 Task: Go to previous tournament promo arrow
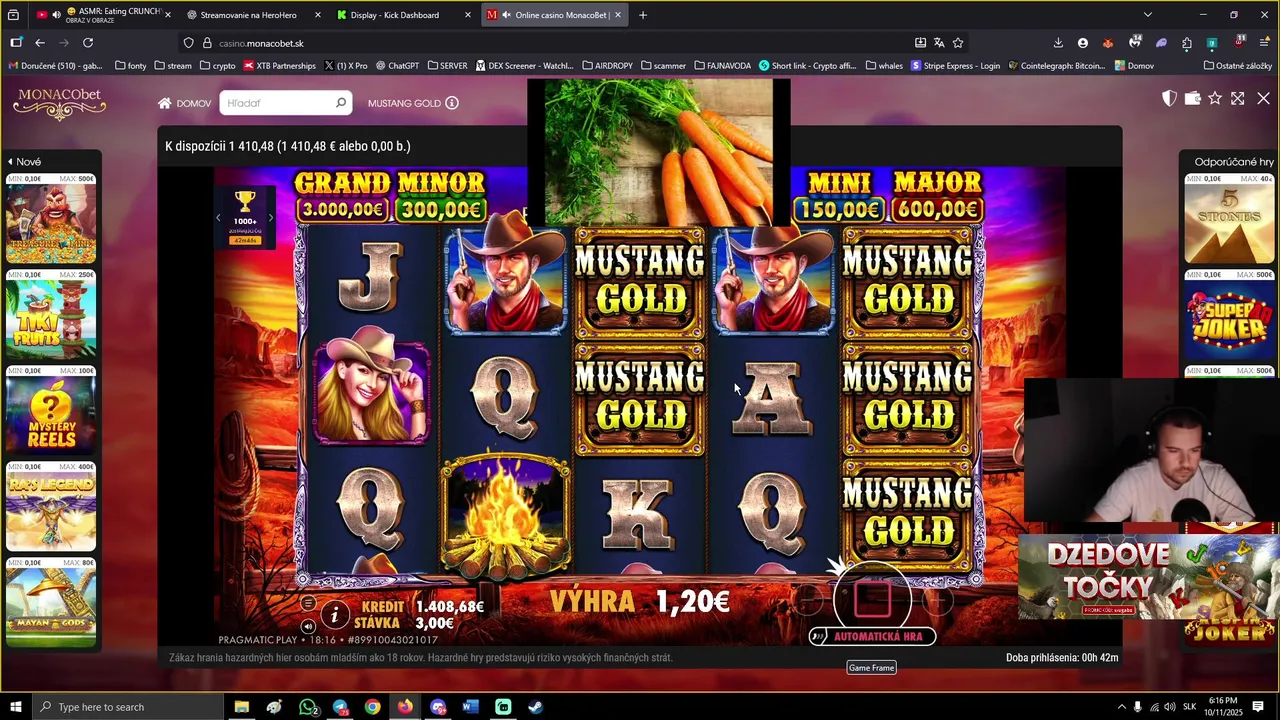(x=218, y=218)
